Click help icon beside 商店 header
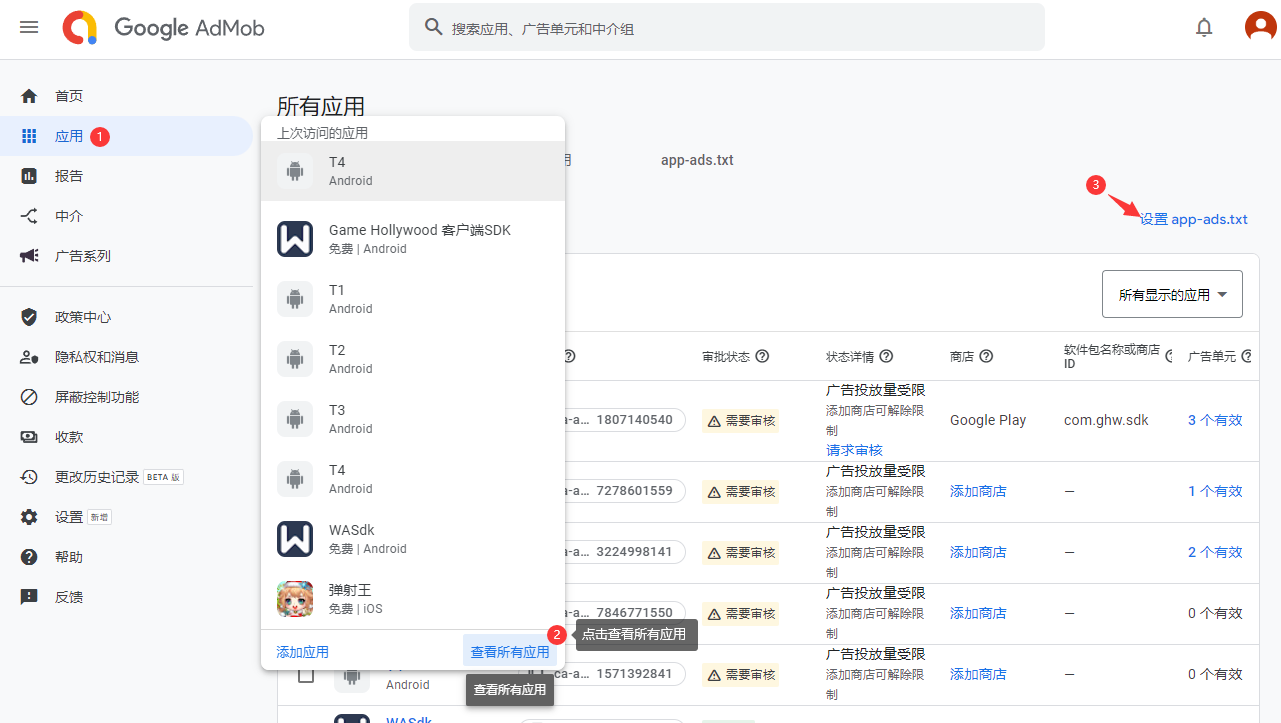Viewport: 1281px width, 723px height. 986,356
